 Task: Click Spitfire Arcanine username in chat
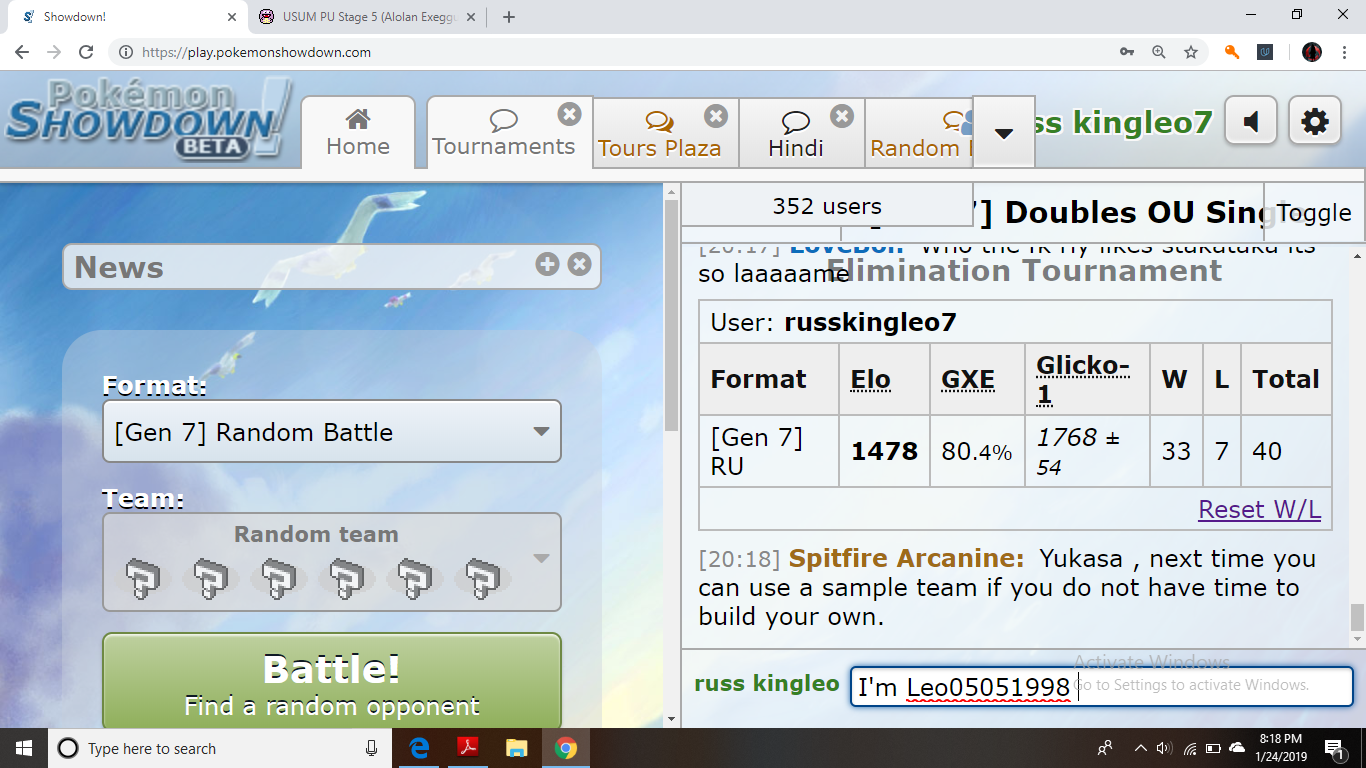coord(906,558)
